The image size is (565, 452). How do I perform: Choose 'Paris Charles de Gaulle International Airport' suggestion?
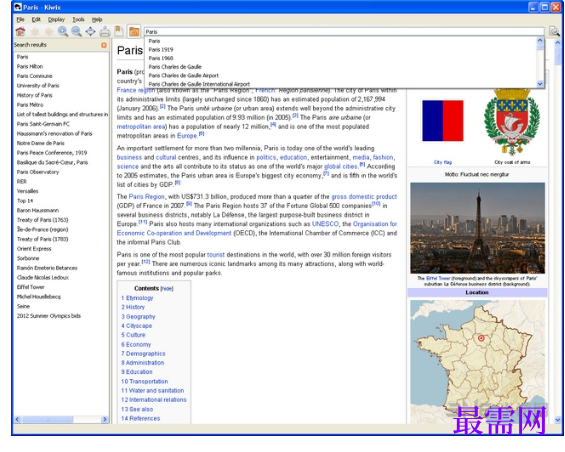(199, 84)
